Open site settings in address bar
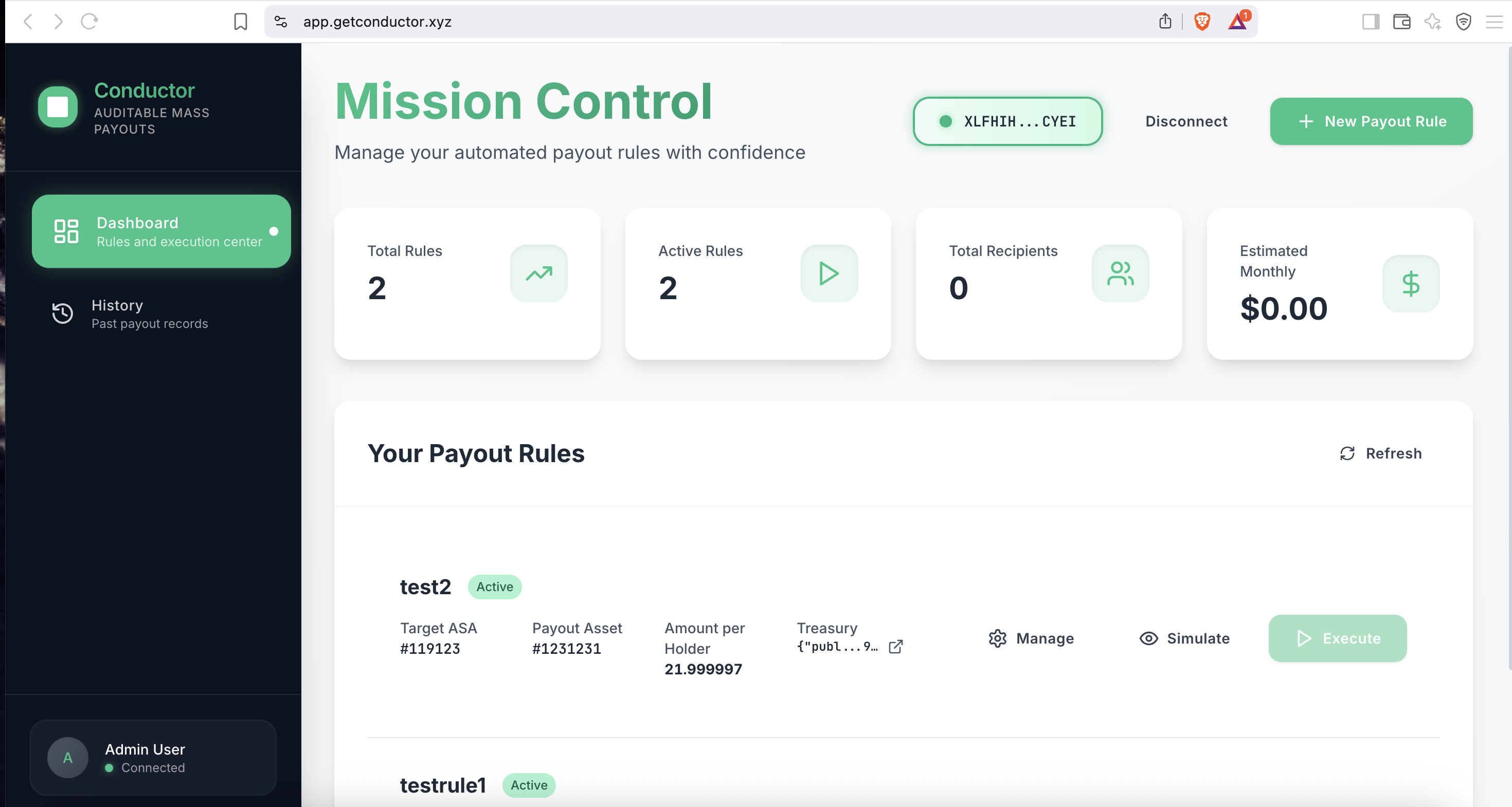Image resolution: width=1512 pixels, height=807 pixels. [x=281, y=22]
